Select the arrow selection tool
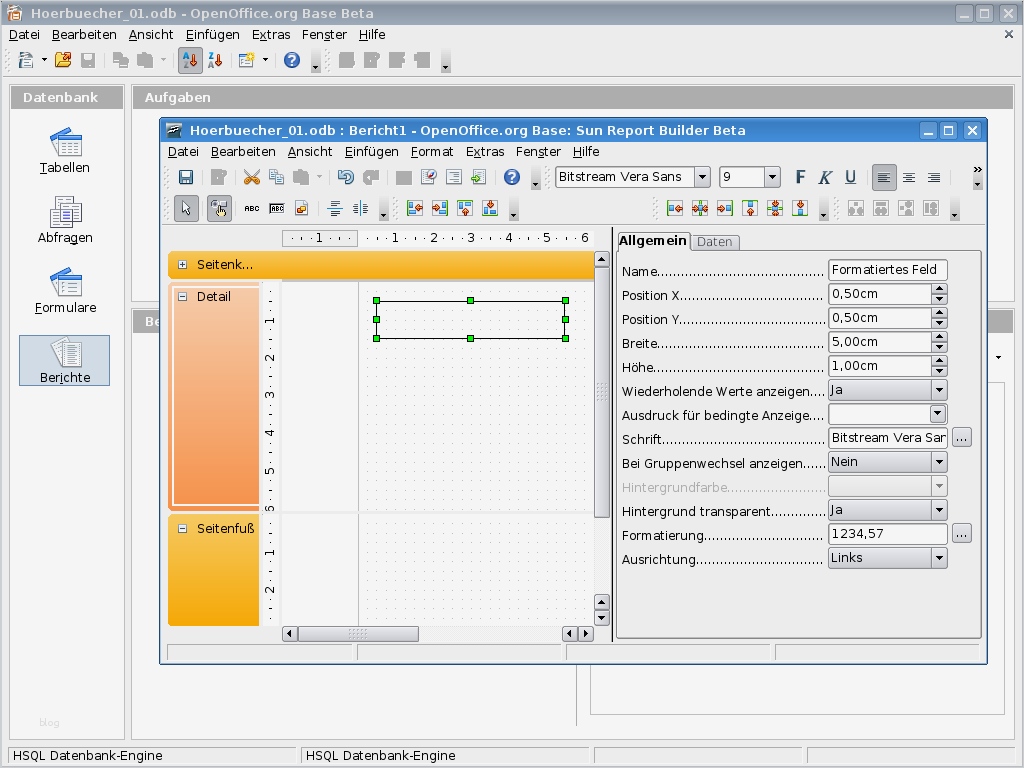Viewport: 1024px width, 768px height. tap(188, 209)
